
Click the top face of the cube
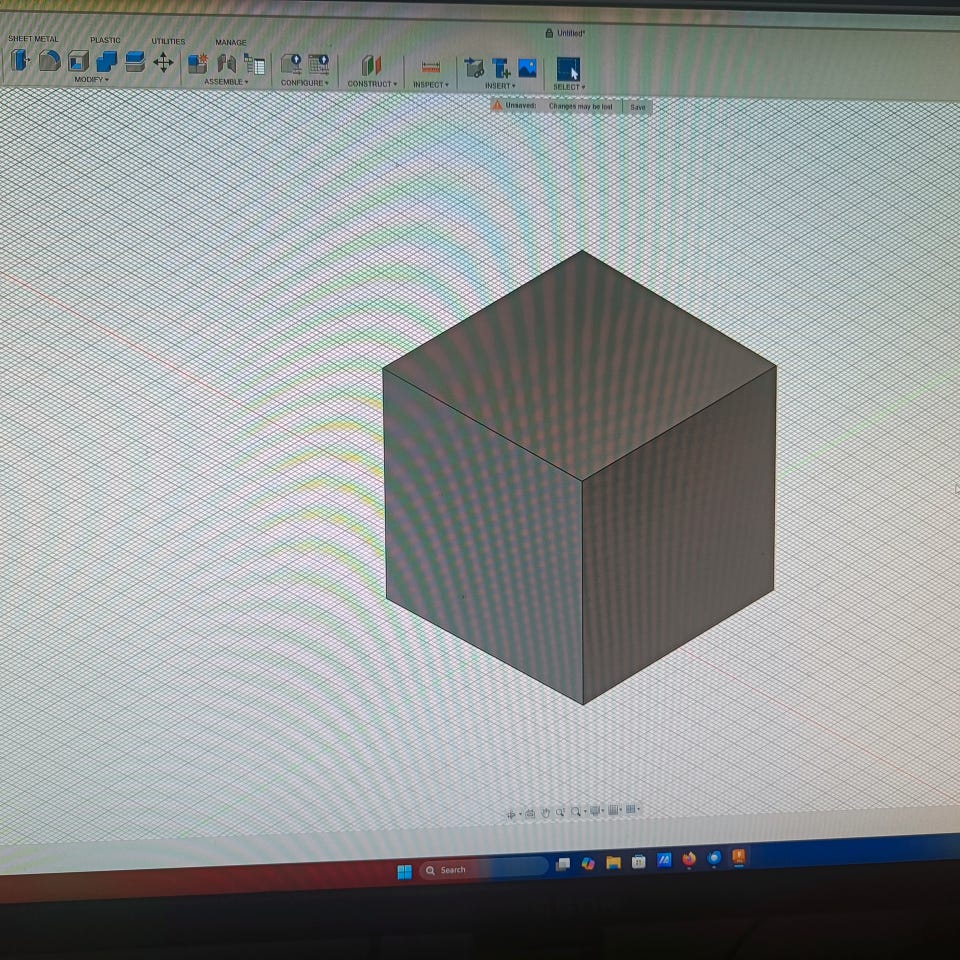pos(580,366)
